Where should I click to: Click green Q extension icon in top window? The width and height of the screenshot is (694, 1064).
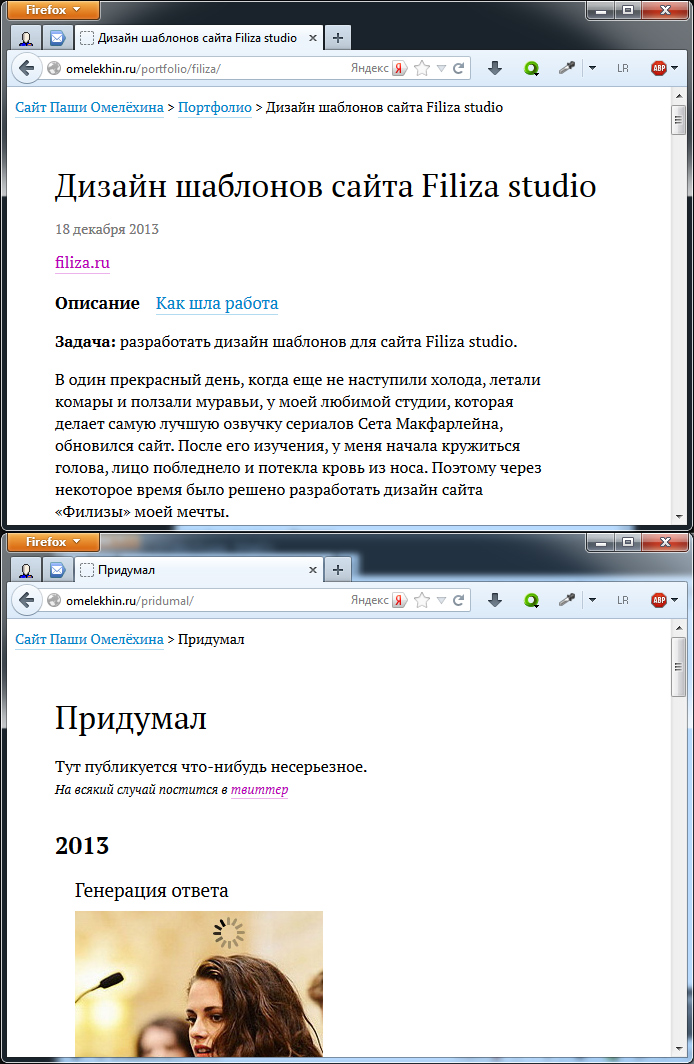(x=531, y=68)
